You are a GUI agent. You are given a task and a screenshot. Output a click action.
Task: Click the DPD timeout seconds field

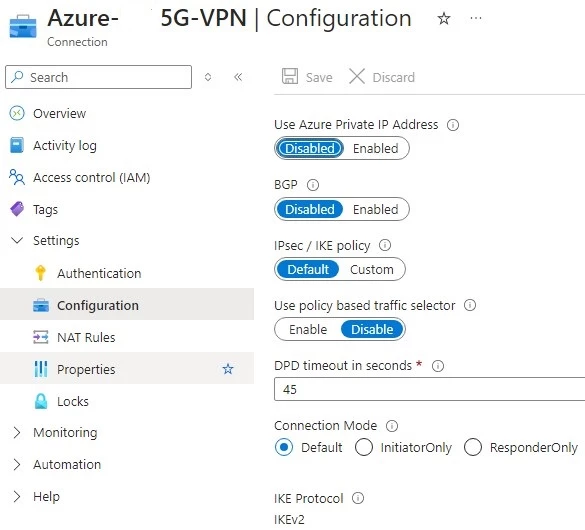pyautogui.click(x=429, y=389)
